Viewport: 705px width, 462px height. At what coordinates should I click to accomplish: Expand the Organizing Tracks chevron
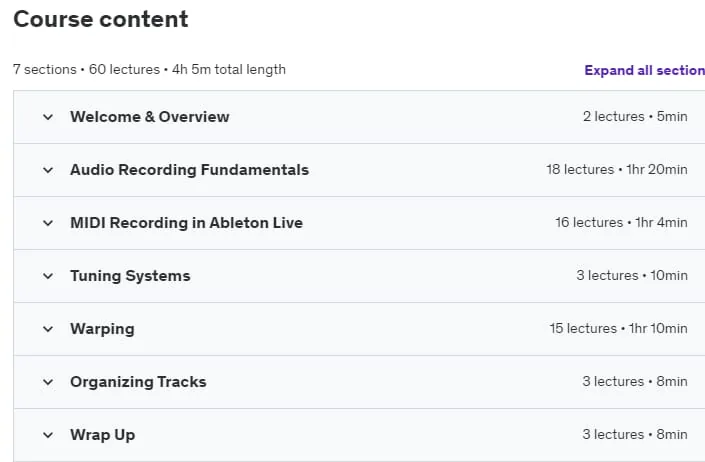pyautogui.click(x=48, y=382)
